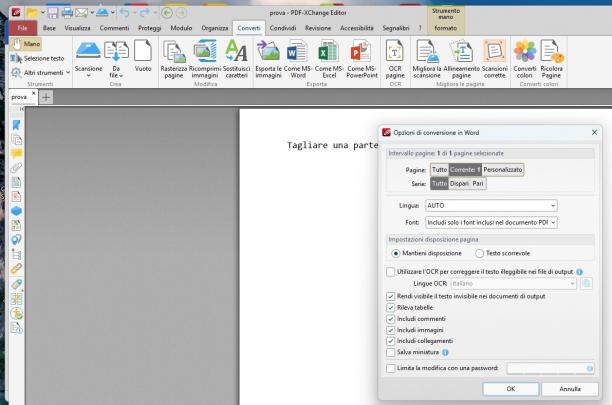The width and height of the screenshot is (612, 405).
Task: Open the Lingua AUTO dropdown
Action: pyautogui.click(x=491, y=206)
